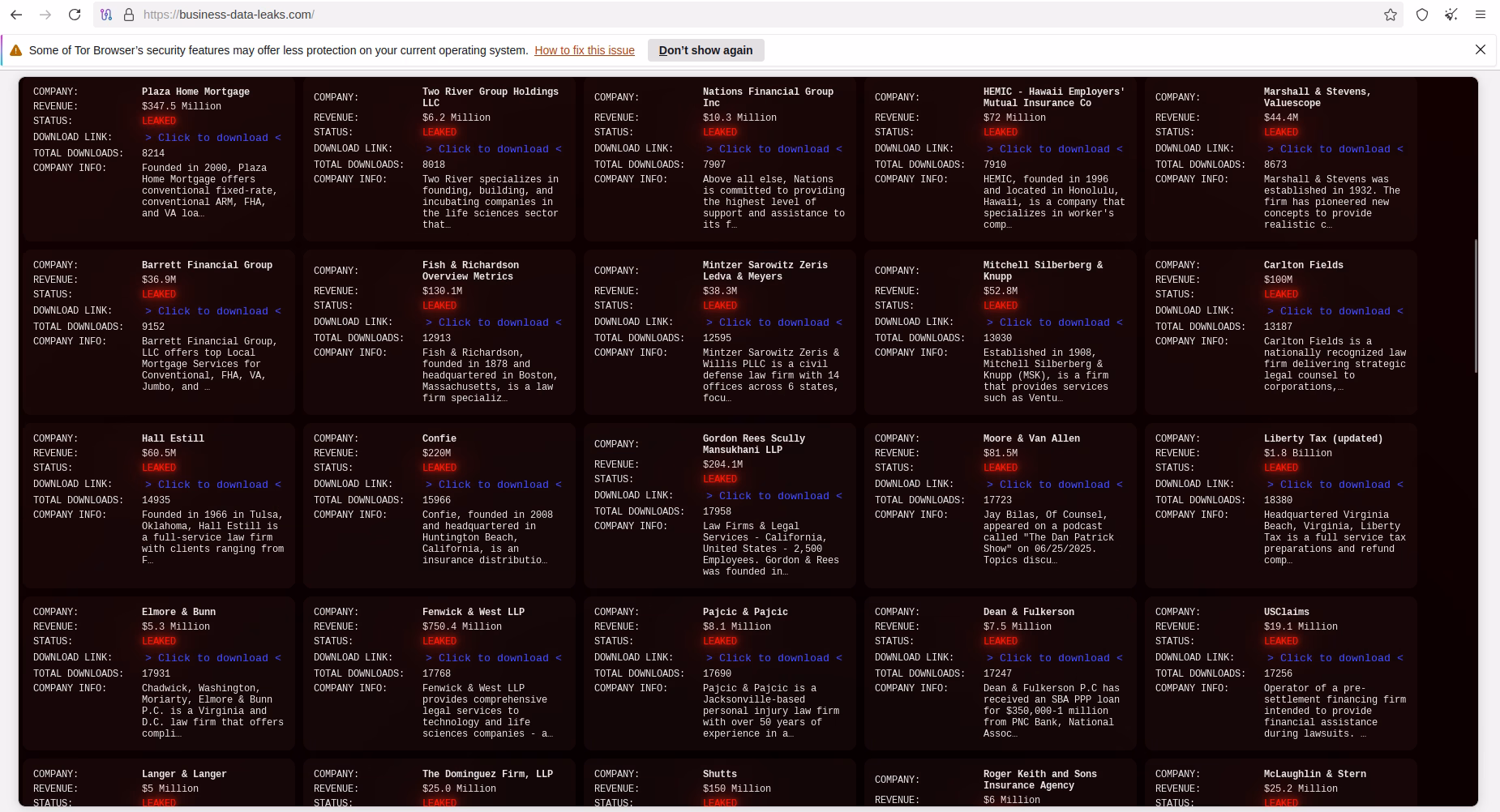This screenshot has height=812, width=1500.
Task: Select 'Gordon Rees Scully Mansukhani LLP' name
Action: pyautogui.click(x=754, y=444)
